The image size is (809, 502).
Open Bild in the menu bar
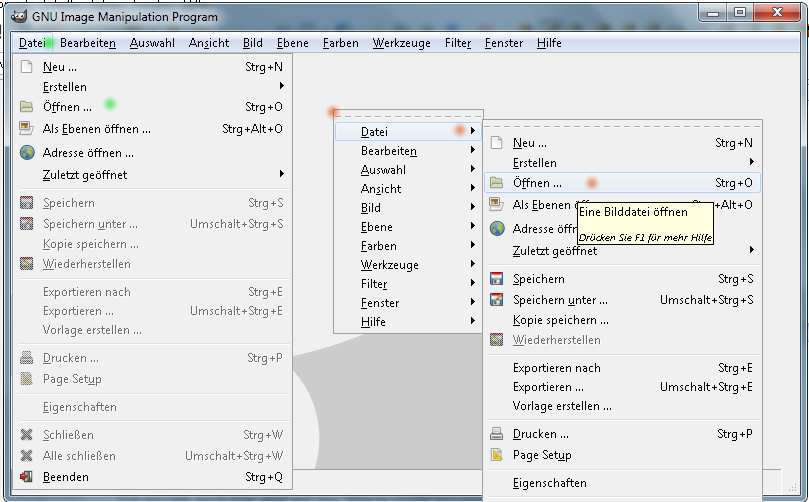click(x=253, y=43)
